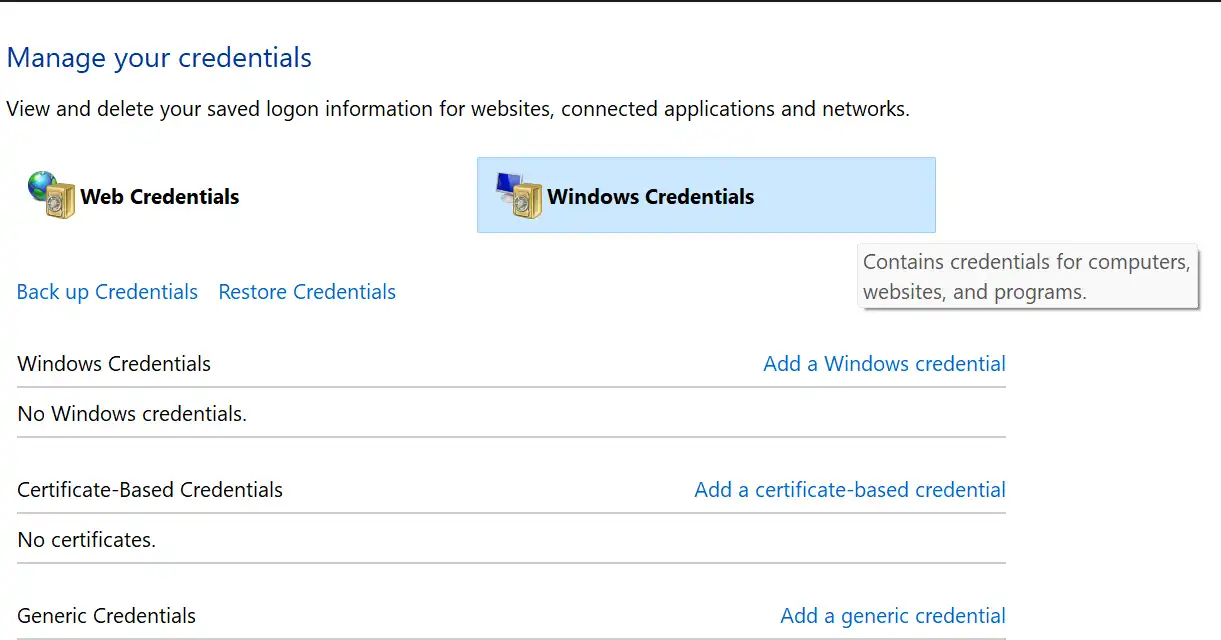
Task: Click the No certificates message
Action: [x=87, y=540]
